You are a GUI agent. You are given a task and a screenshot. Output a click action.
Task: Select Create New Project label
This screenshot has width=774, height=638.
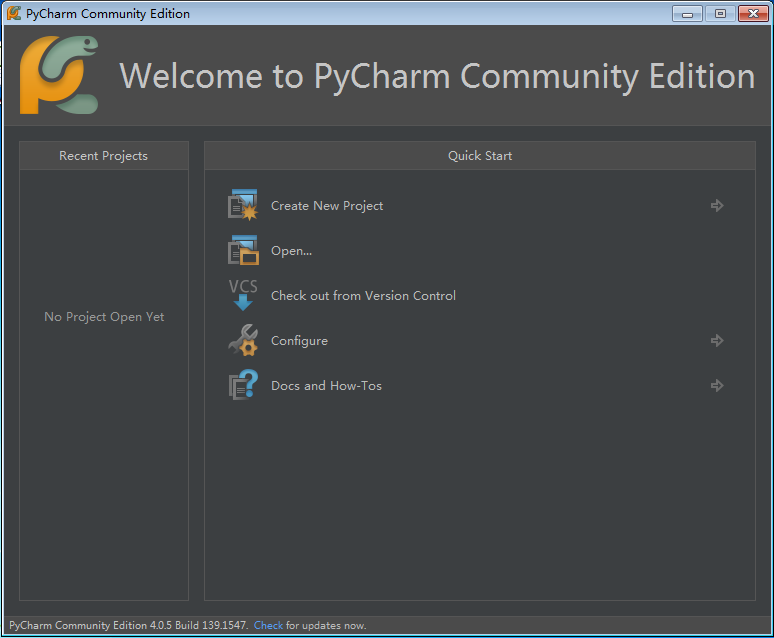tap(327, 206)
